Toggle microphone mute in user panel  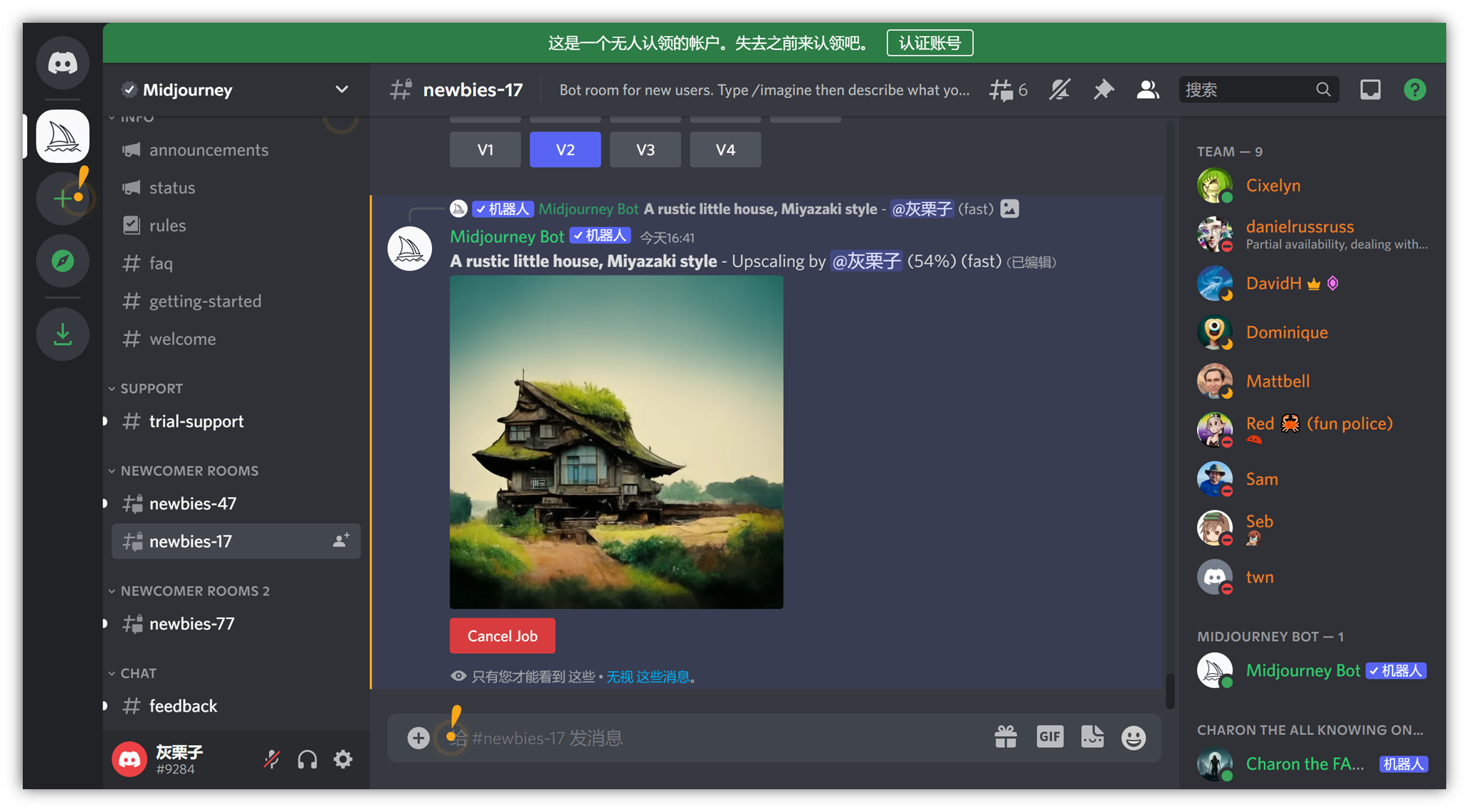coord(271,759)
